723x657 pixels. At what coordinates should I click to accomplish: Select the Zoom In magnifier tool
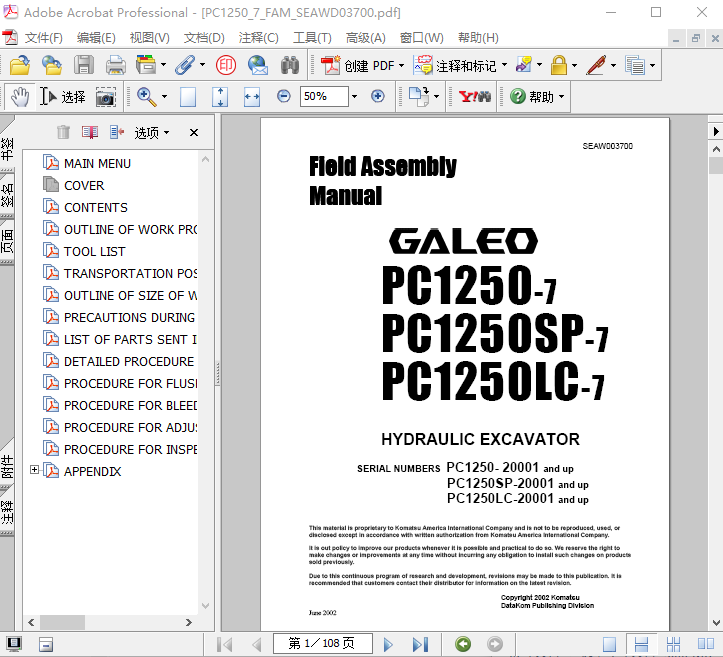pyautogui.click(x=147, y=97)
